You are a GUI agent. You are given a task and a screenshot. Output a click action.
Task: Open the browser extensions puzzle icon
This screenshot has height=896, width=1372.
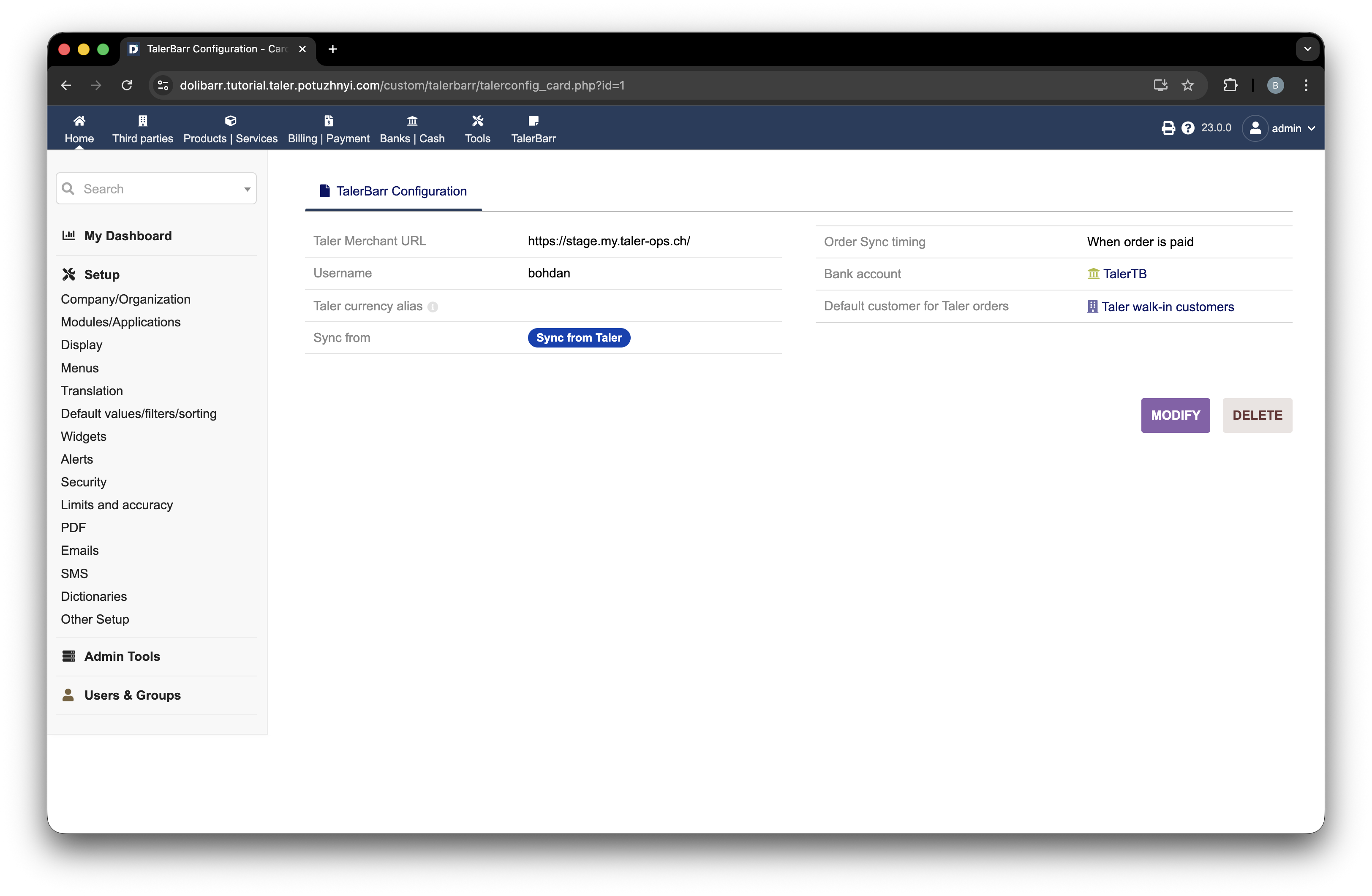(x=1230, y=85)
